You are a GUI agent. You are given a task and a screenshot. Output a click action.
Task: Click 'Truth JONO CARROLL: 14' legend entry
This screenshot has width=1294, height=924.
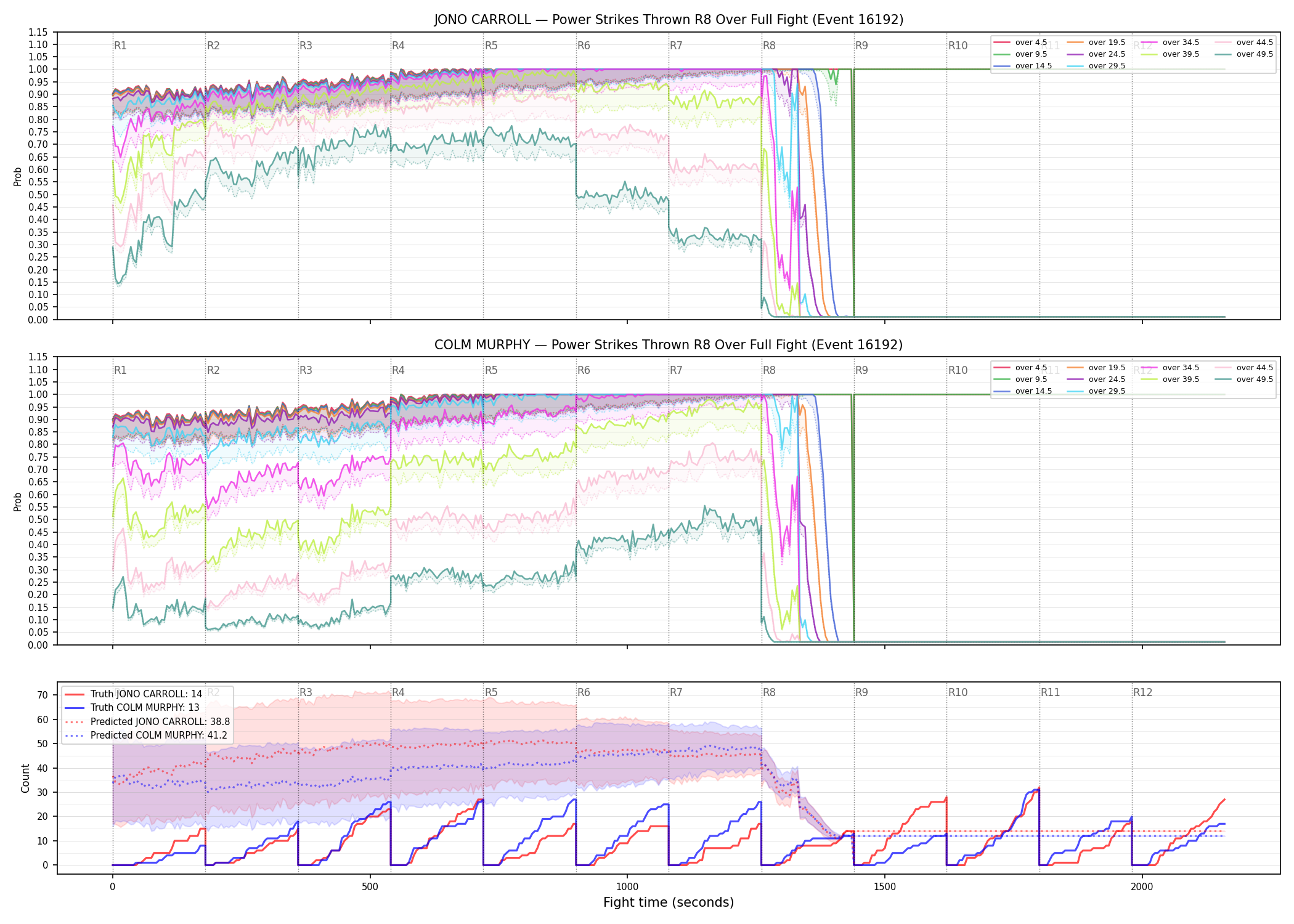133,694
